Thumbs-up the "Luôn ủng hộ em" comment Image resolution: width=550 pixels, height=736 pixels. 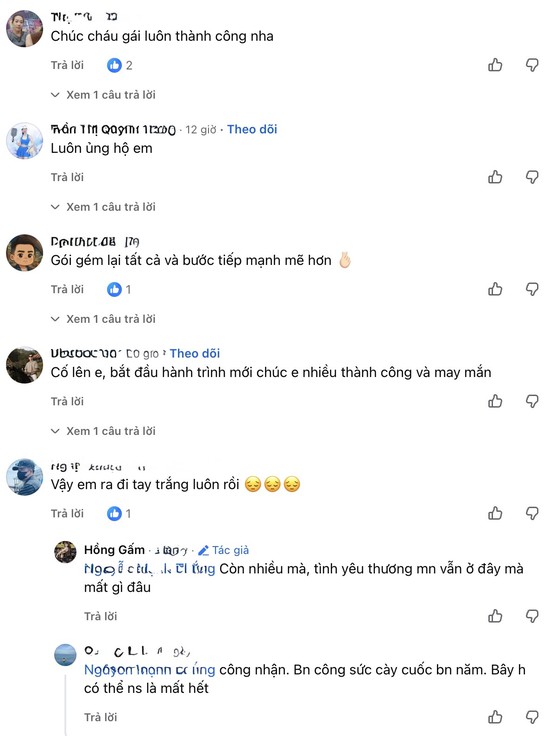pos(495,177)
